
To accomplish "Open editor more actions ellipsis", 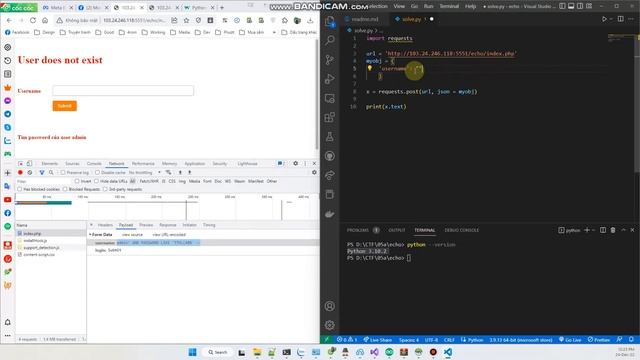I will coord(632,19).
